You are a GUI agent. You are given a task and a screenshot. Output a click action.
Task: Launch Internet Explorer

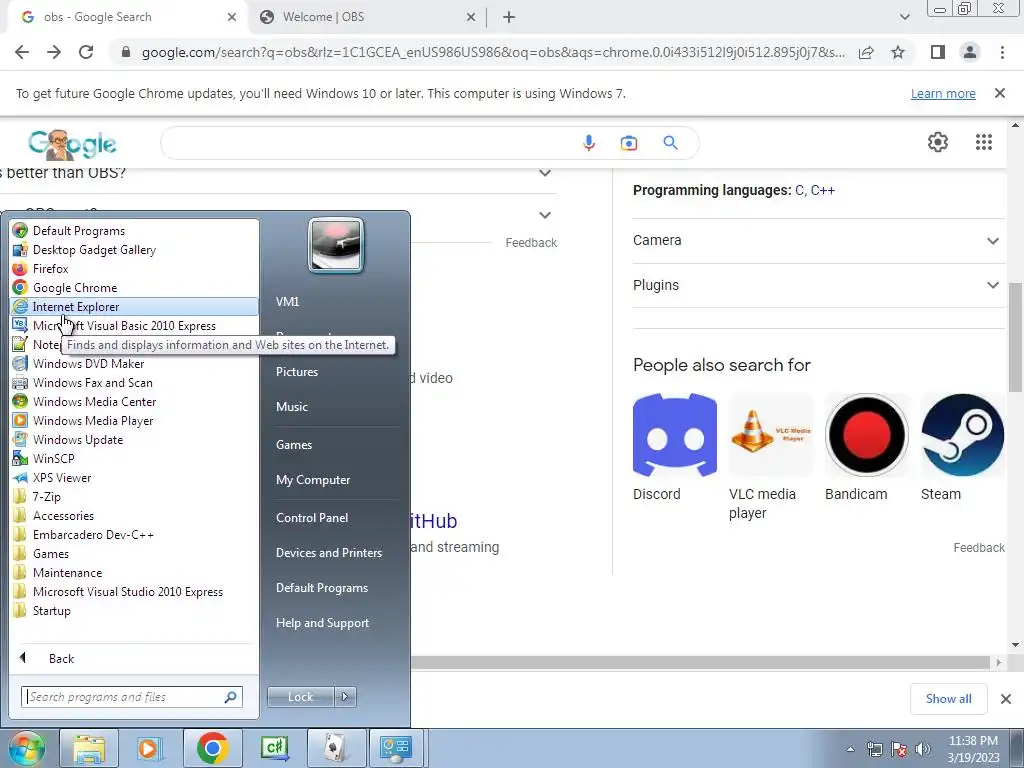click(134, 306)
